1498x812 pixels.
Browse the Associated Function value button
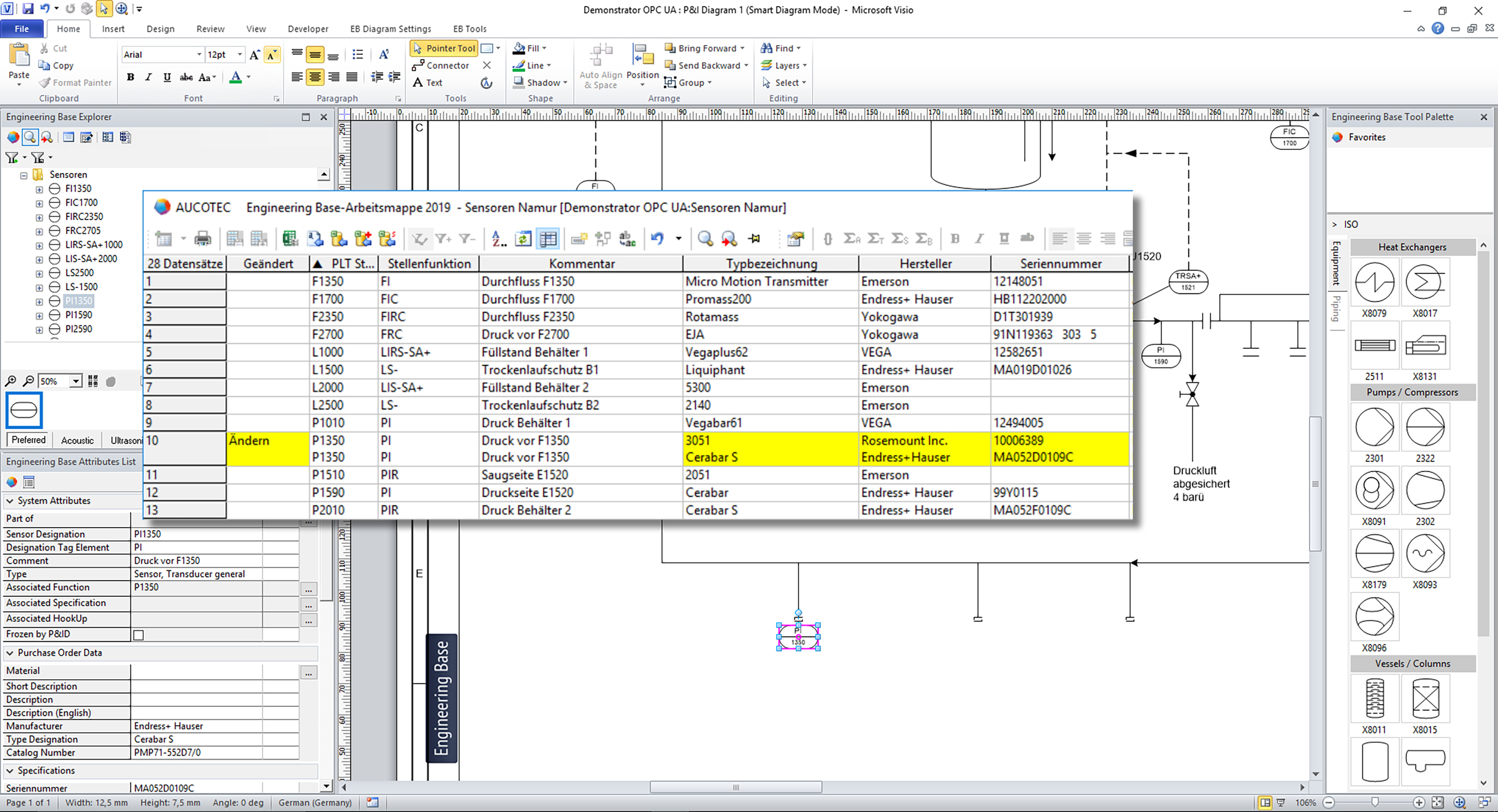coord(308,589)
